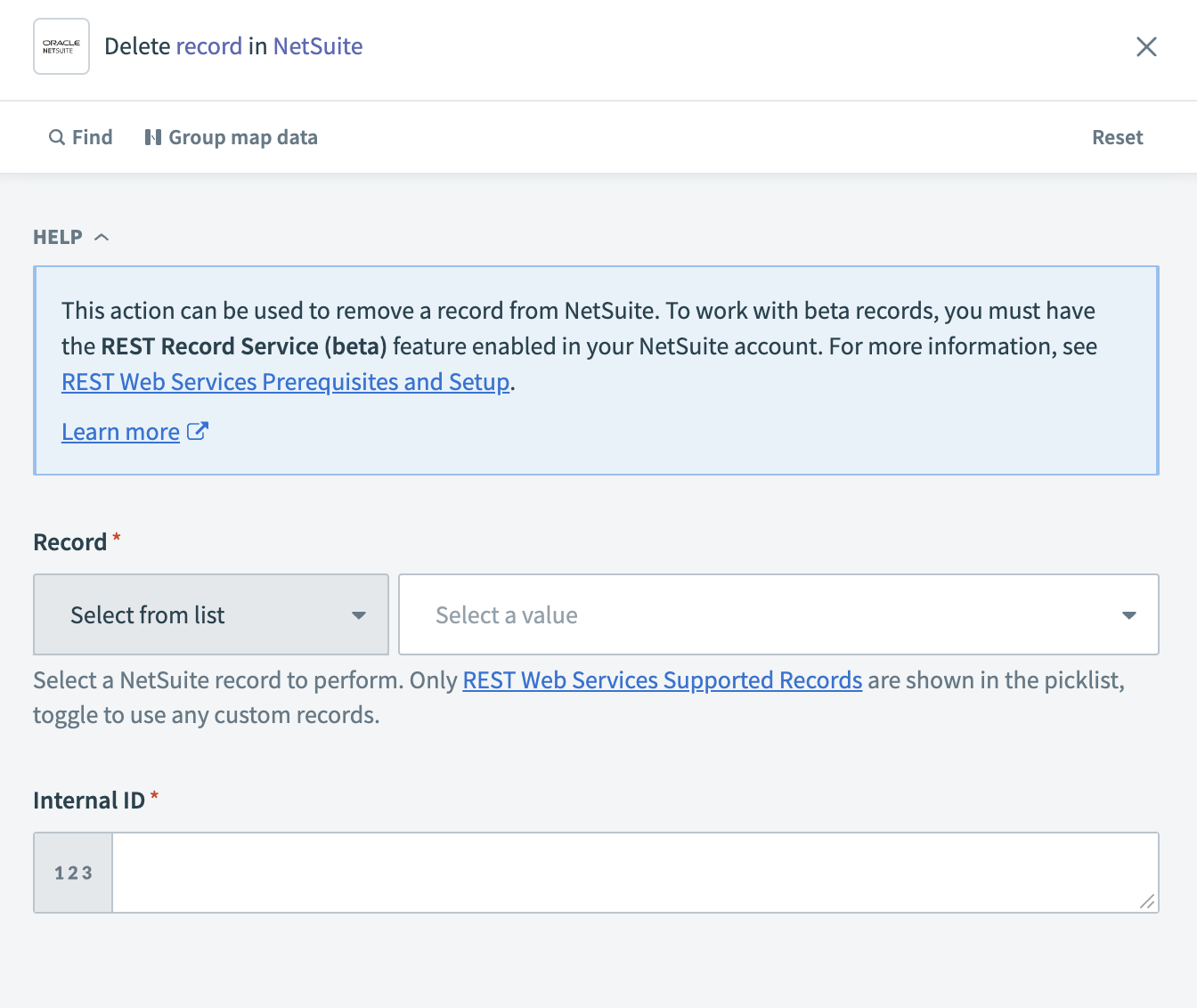The height and width of the screenshot is (1008, 1197).
Task: Click the Group map data icon
Action: tap(153, 136)
